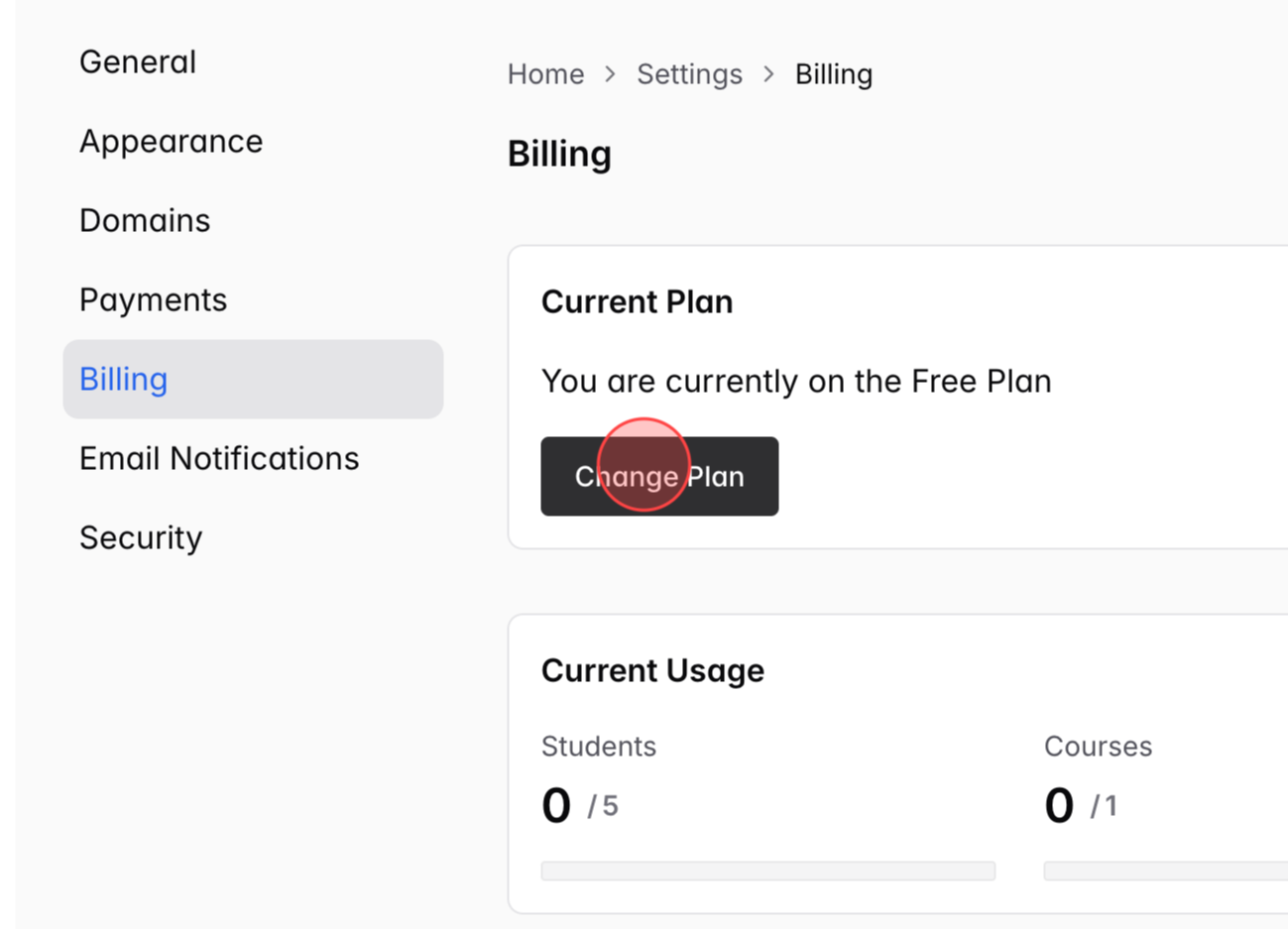Viewport: 1288px width, 929px height.
Task: Open the Payments settings section
Action: coord(153,299)
